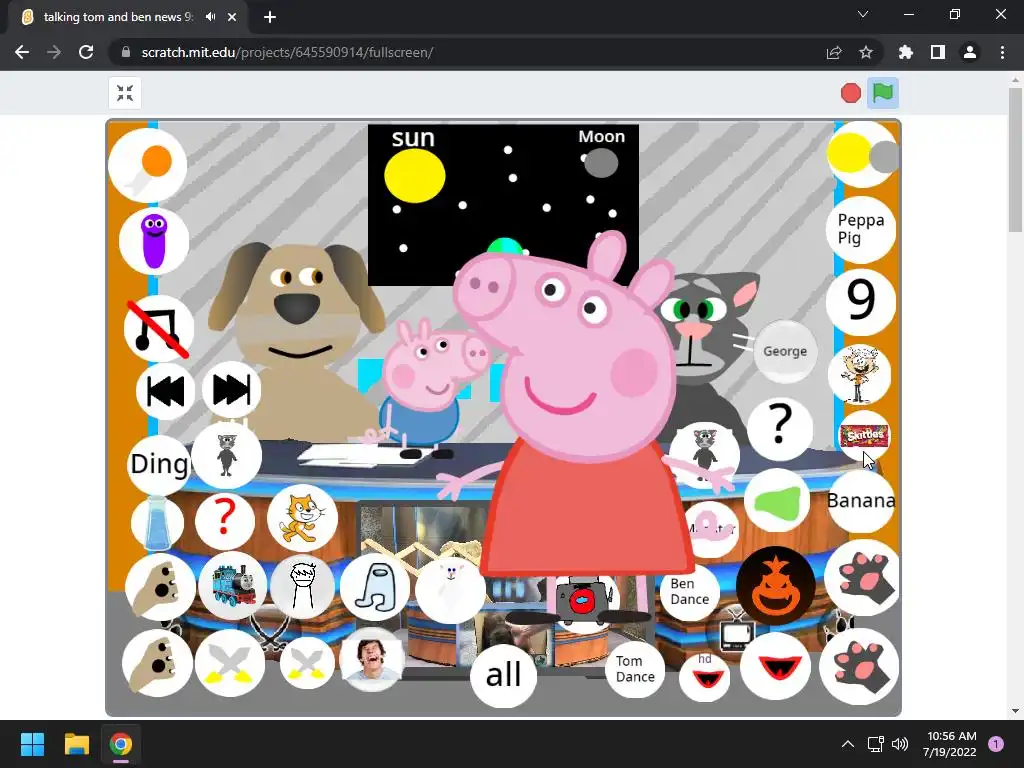Viewport: 1024px width, 768px height.
Task: Open File Explorer from taskbar
Action: click(76, 744)
